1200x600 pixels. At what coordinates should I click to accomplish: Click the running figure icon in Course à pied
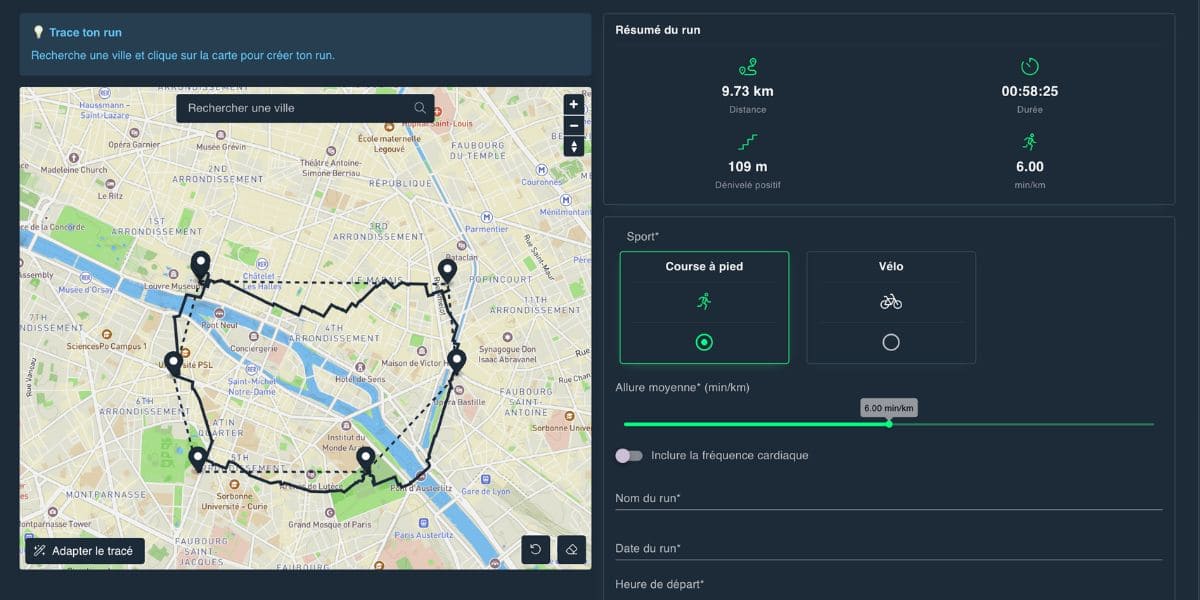704,301
